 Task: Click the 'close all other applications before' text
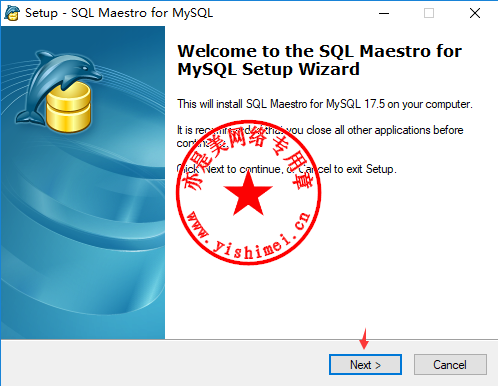tap(385, 130)
